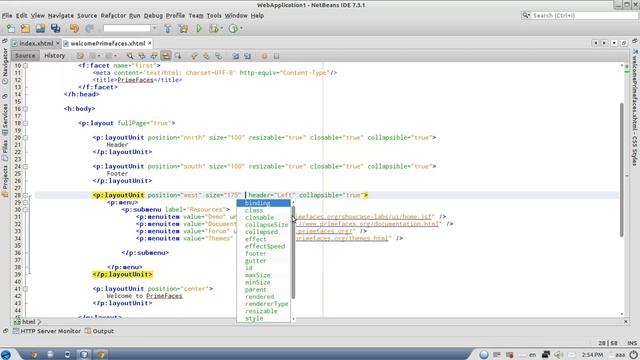Switch editor to Source view
This screenshot has height=360, width=640.
[25, 56]
